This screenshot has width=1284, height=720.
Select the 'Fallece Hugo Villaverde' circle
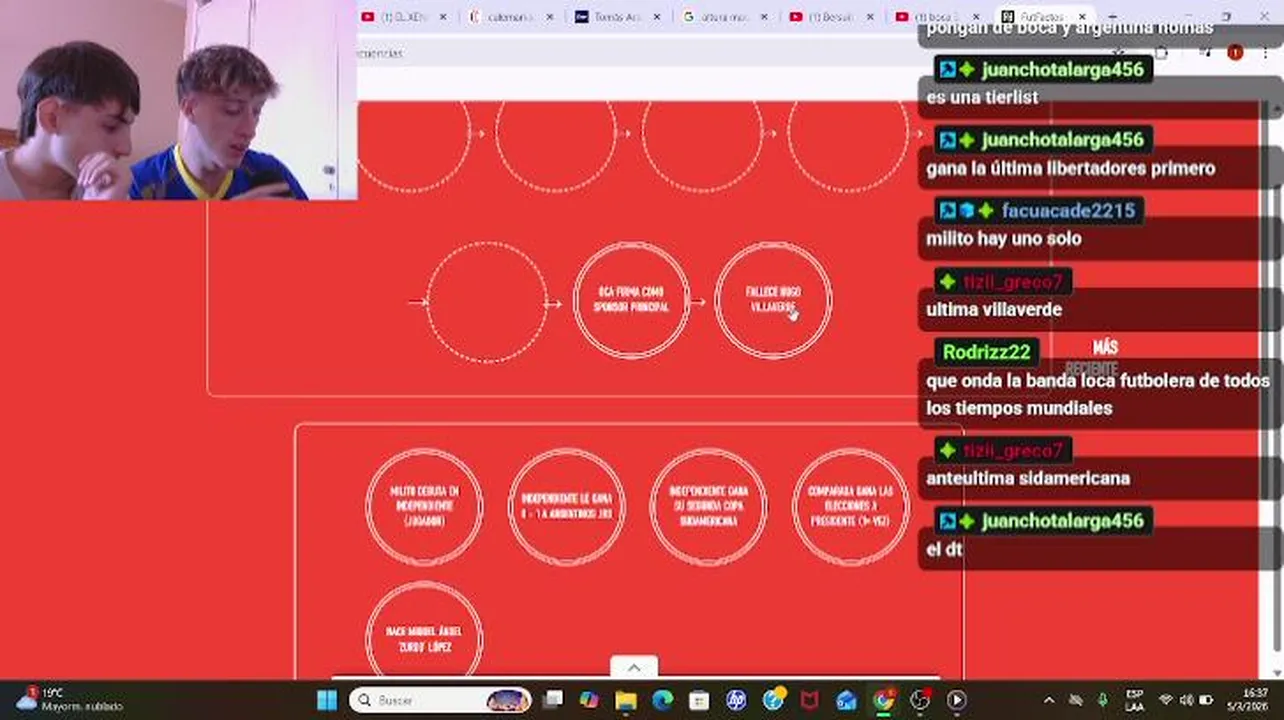(773, 300)
